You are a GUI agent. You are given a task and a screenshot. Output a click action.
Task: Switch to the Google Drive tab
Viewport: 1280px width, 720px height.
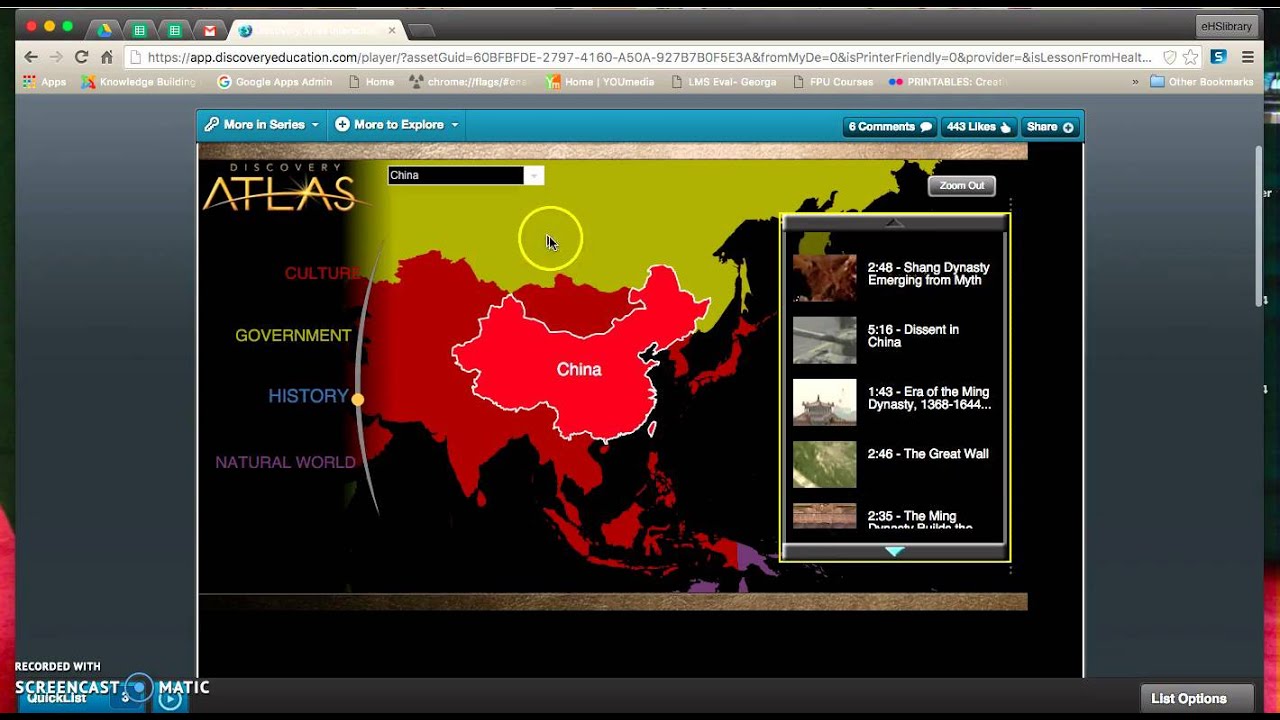tap(104, 30)
